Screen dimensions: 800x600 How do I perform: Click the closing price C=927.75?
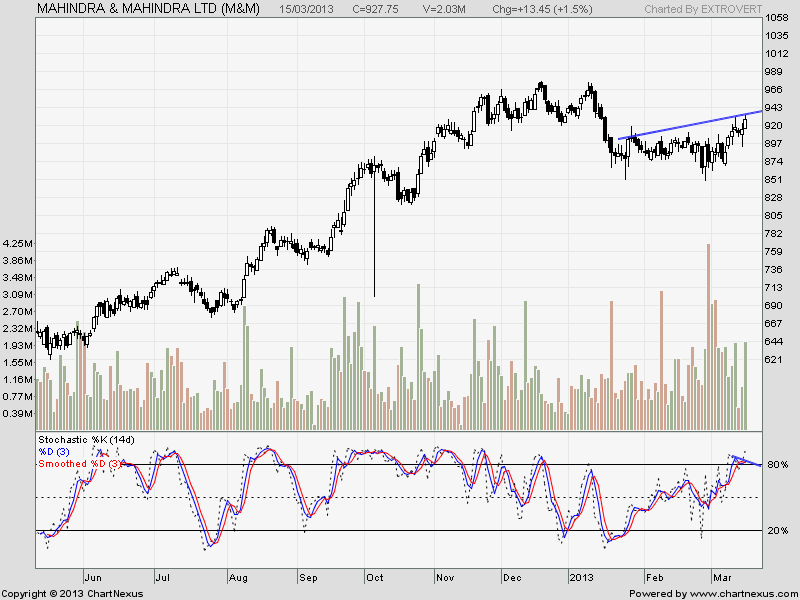point(376,9)
